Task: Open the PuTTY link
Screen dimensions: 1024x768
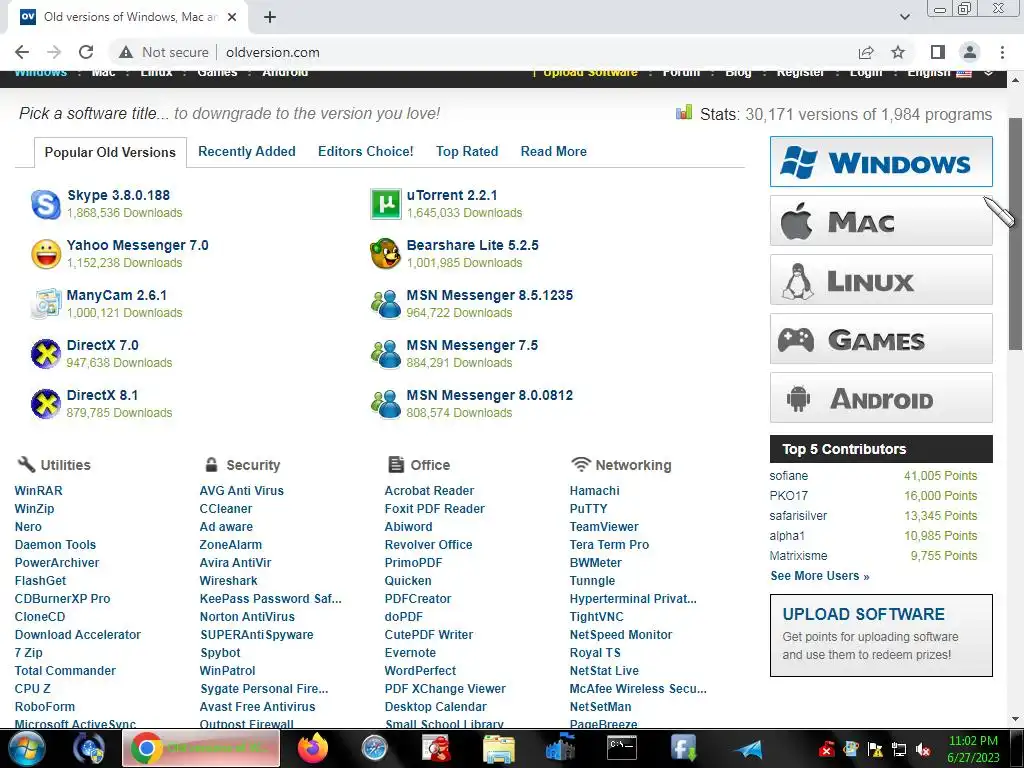Action: coord(588,509)
